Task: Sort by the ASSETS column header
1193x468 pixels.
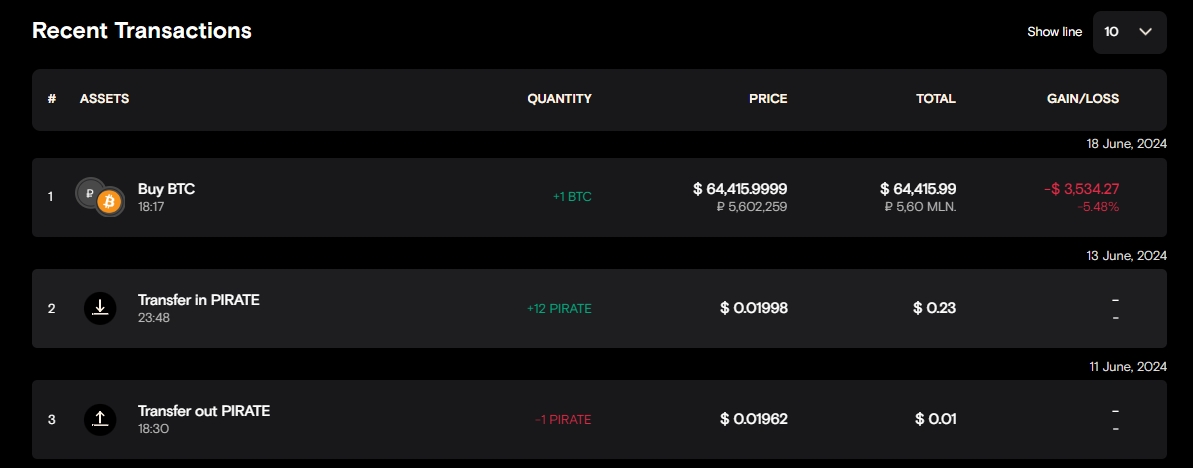Action: [104, 99]
